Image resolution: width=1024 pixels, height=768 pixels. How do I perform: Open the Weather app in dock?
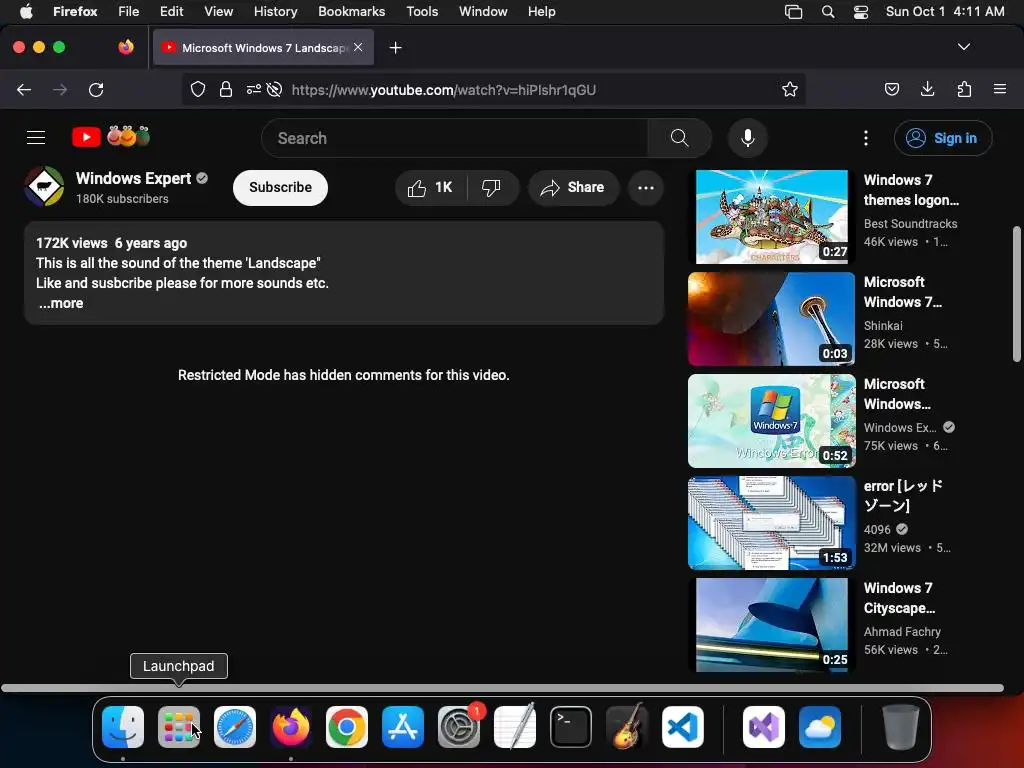pos(820,727)
